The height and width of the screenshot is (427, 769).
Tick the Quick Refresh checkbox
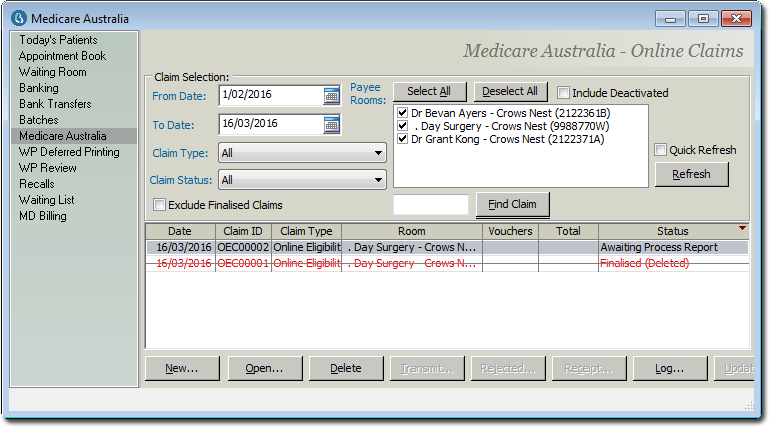click(x=660, y=150)
